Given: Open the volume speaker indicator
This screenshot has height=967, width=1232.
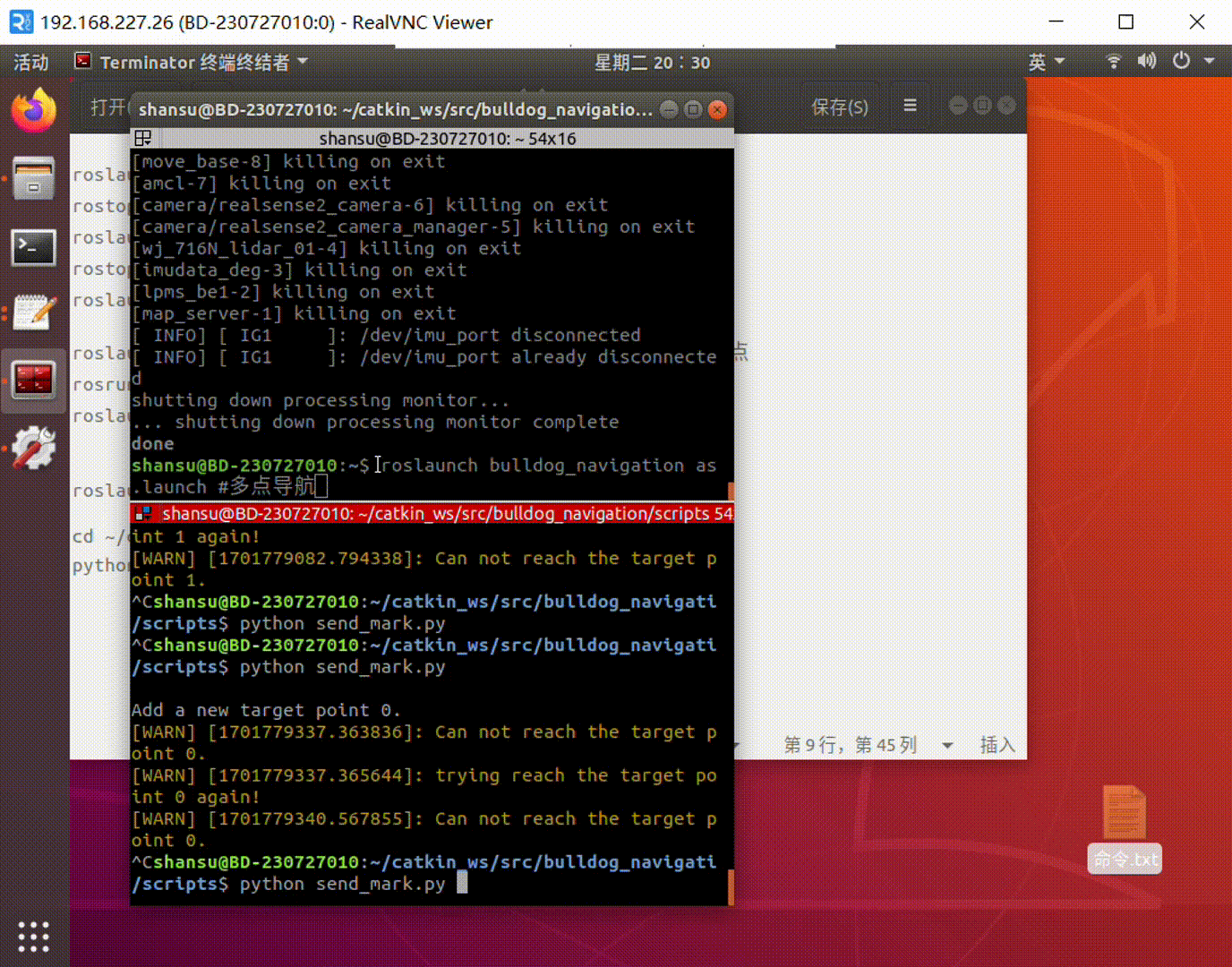Looking at the screenshot, I should pyautogui.click(x=1146, y=61).
